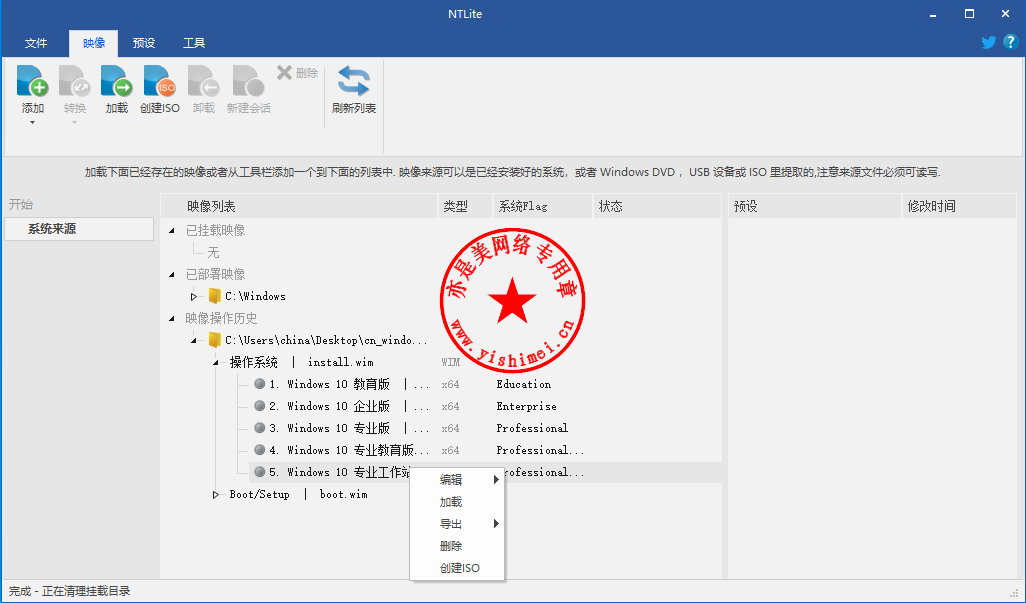Viewport: 1026px width, 603px height.
Task: Click the 预设 column header in right panel
Action: (815, 206)
